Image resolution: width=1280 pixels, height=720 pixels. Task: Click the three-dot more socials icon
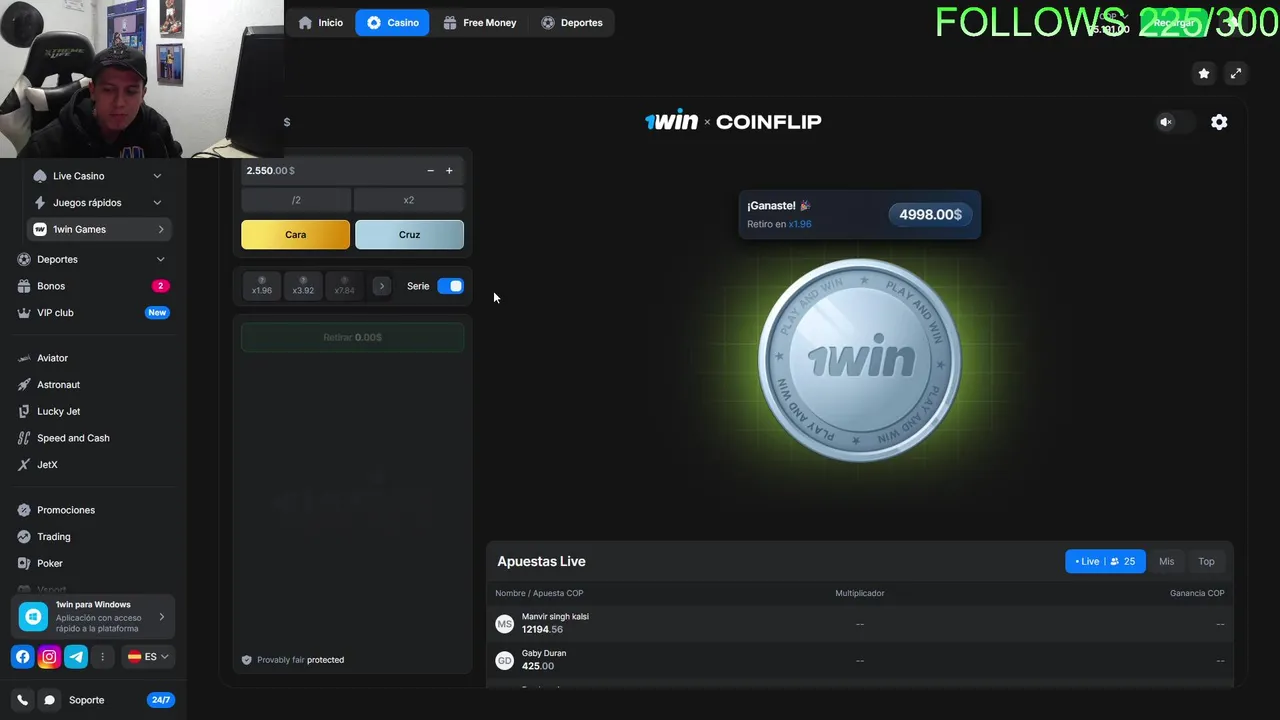click(102, 657)
